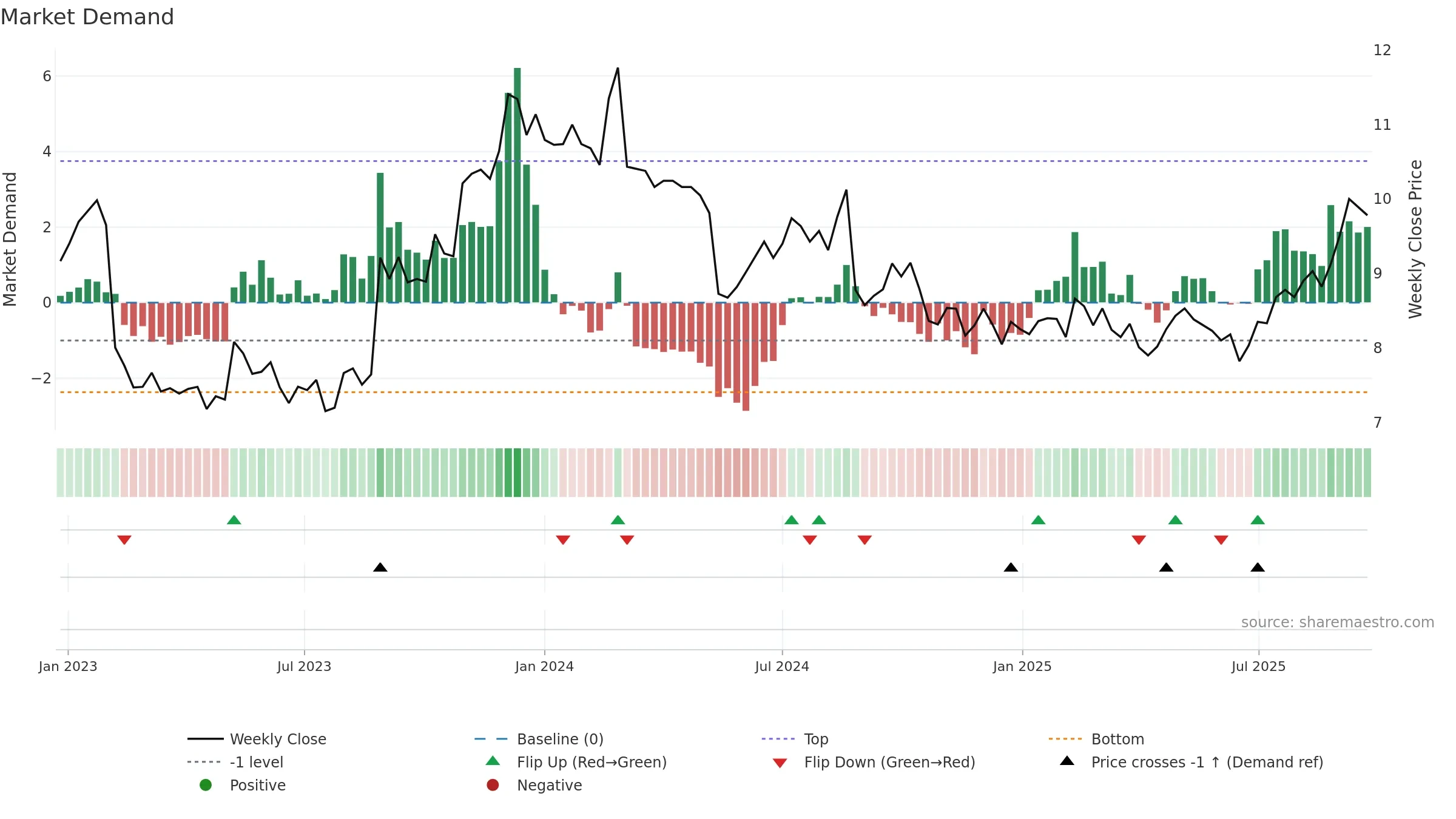Screen dimensions: 1456x819
Task: Click the Market Demand chart title
Action: (87, 17)
